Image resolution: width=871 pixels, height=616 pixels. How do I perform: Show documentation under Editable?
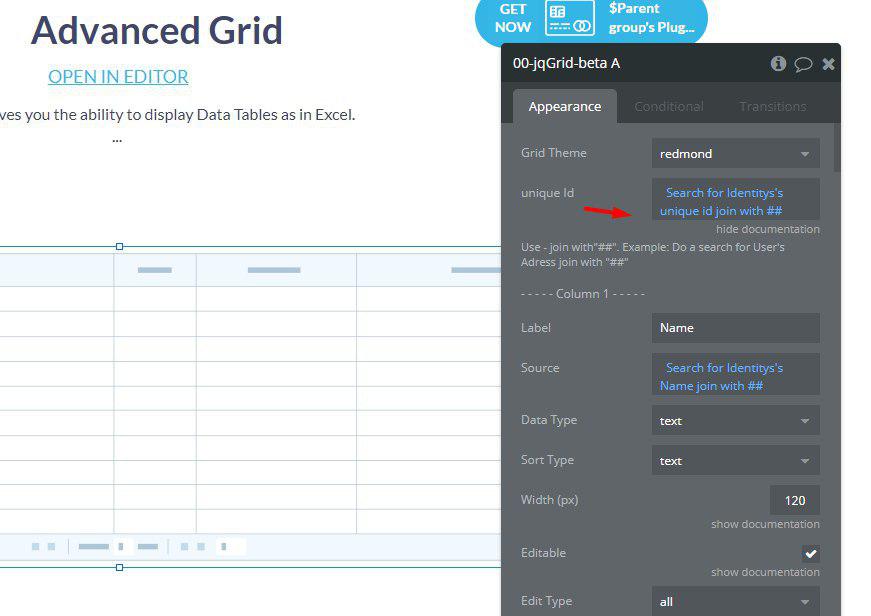click(x=765, y=572)
